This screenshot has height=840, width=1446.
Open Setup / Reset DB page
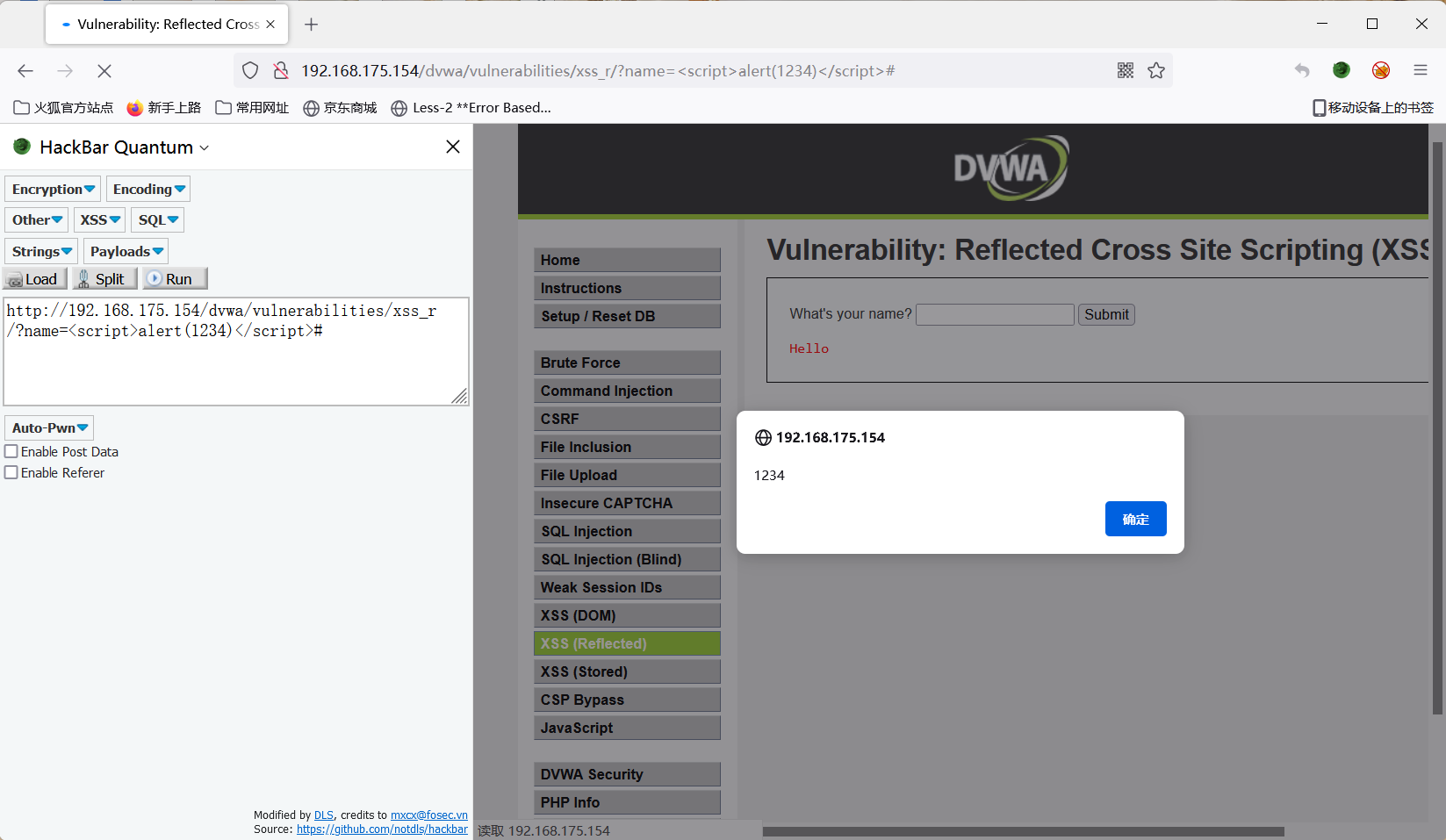627,316
